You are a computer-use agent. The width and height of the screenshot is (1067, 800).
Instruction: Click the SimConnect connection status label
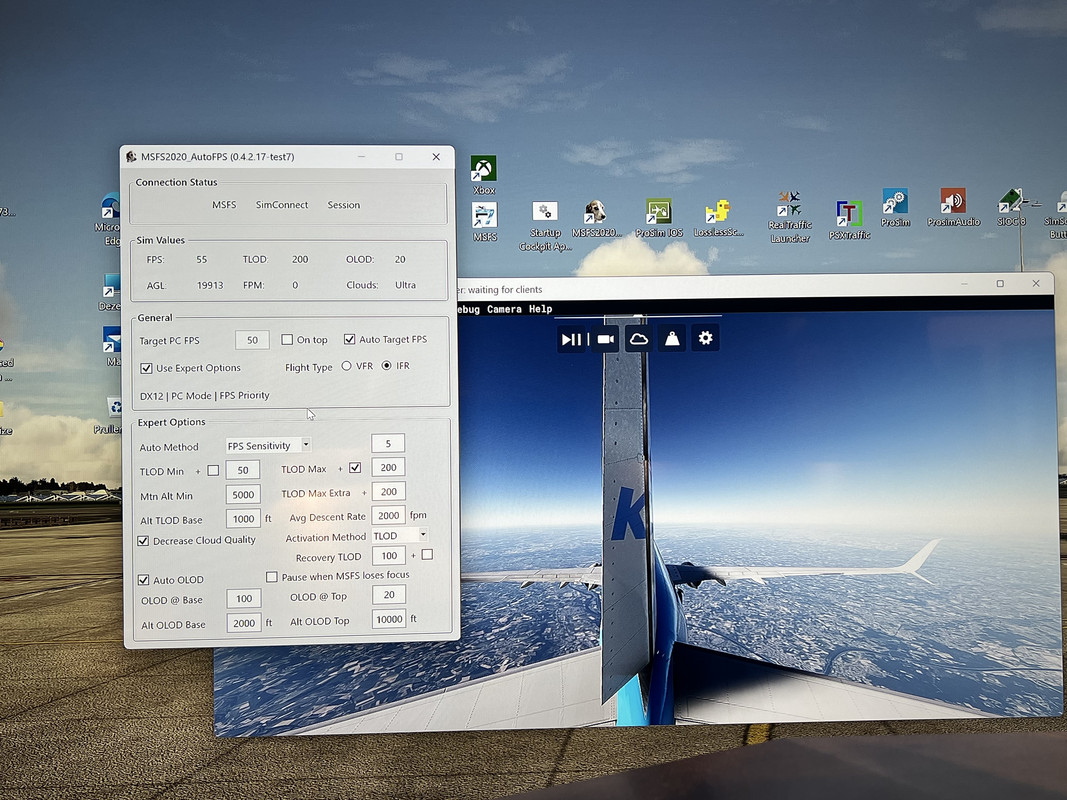click(282, 205)
